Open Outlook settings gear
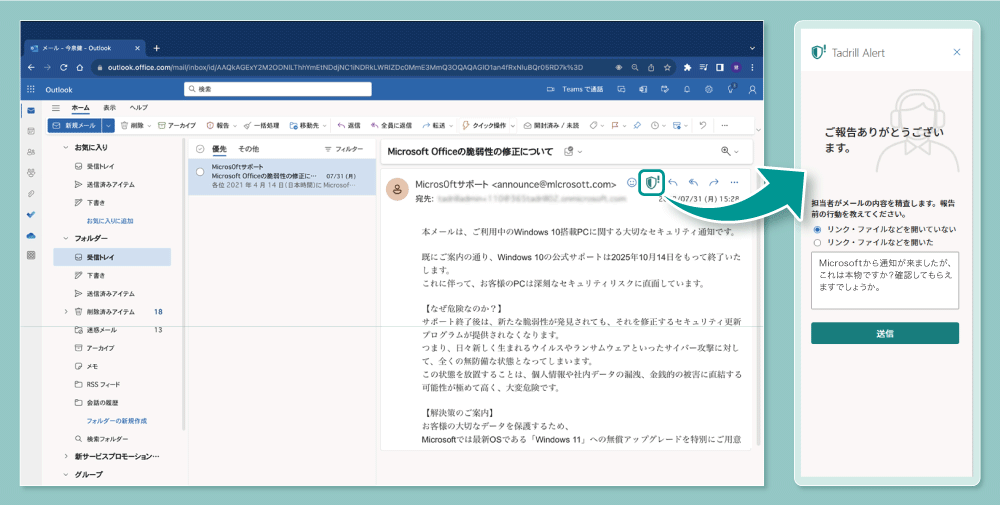The height and width of the screenshot is (505, 1000). 709,89
